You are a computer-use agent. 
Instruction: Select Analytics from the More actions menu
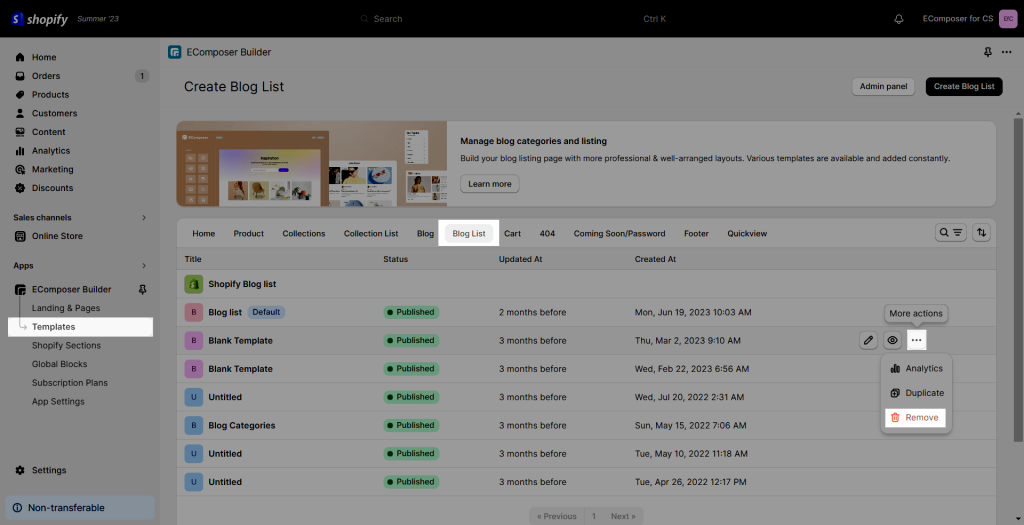(x=916, y=368)
